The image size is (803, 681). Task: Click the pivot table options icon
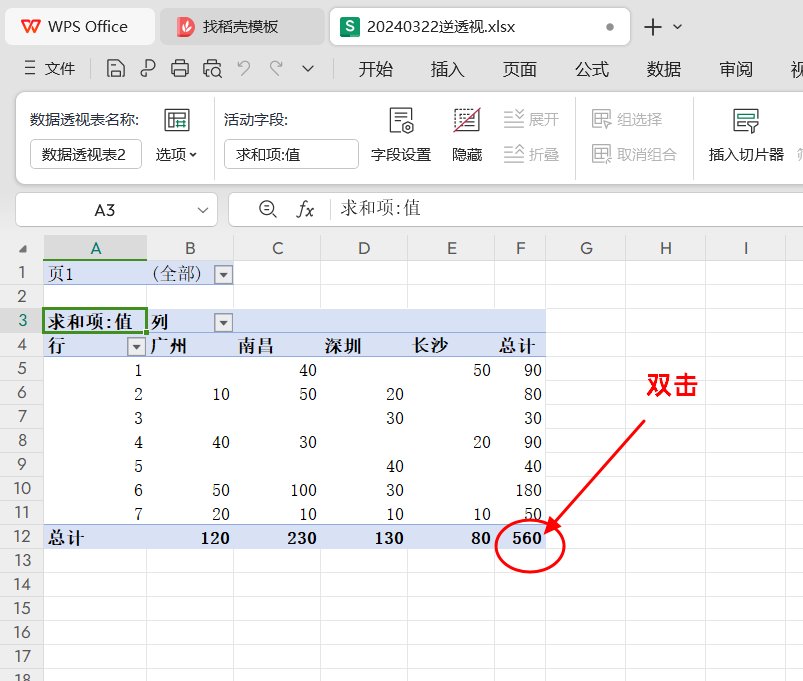point(177,120)
